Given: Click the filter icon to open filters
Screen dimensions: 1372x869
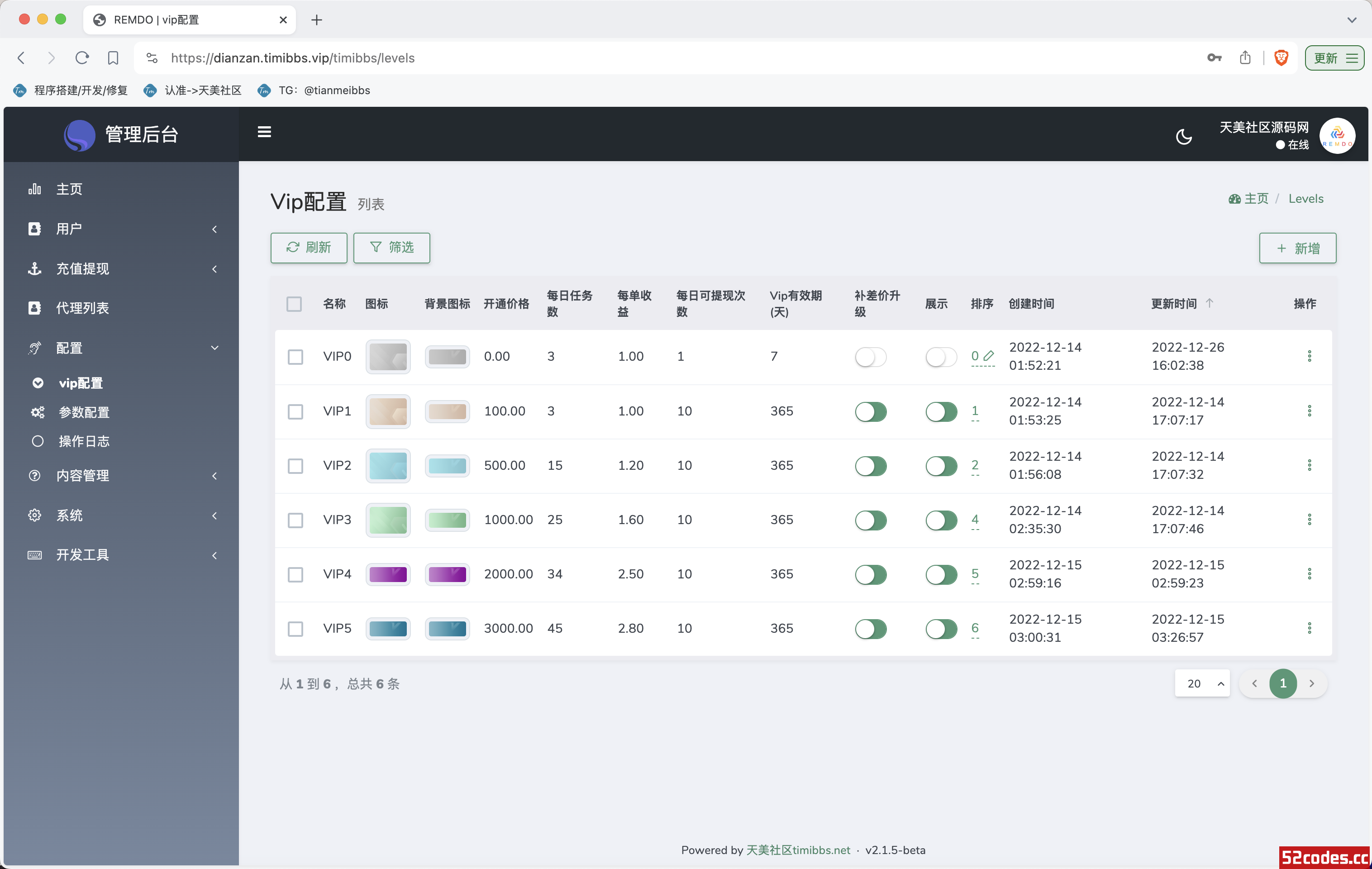Looking at the screenshot, I should click(377, 247).
